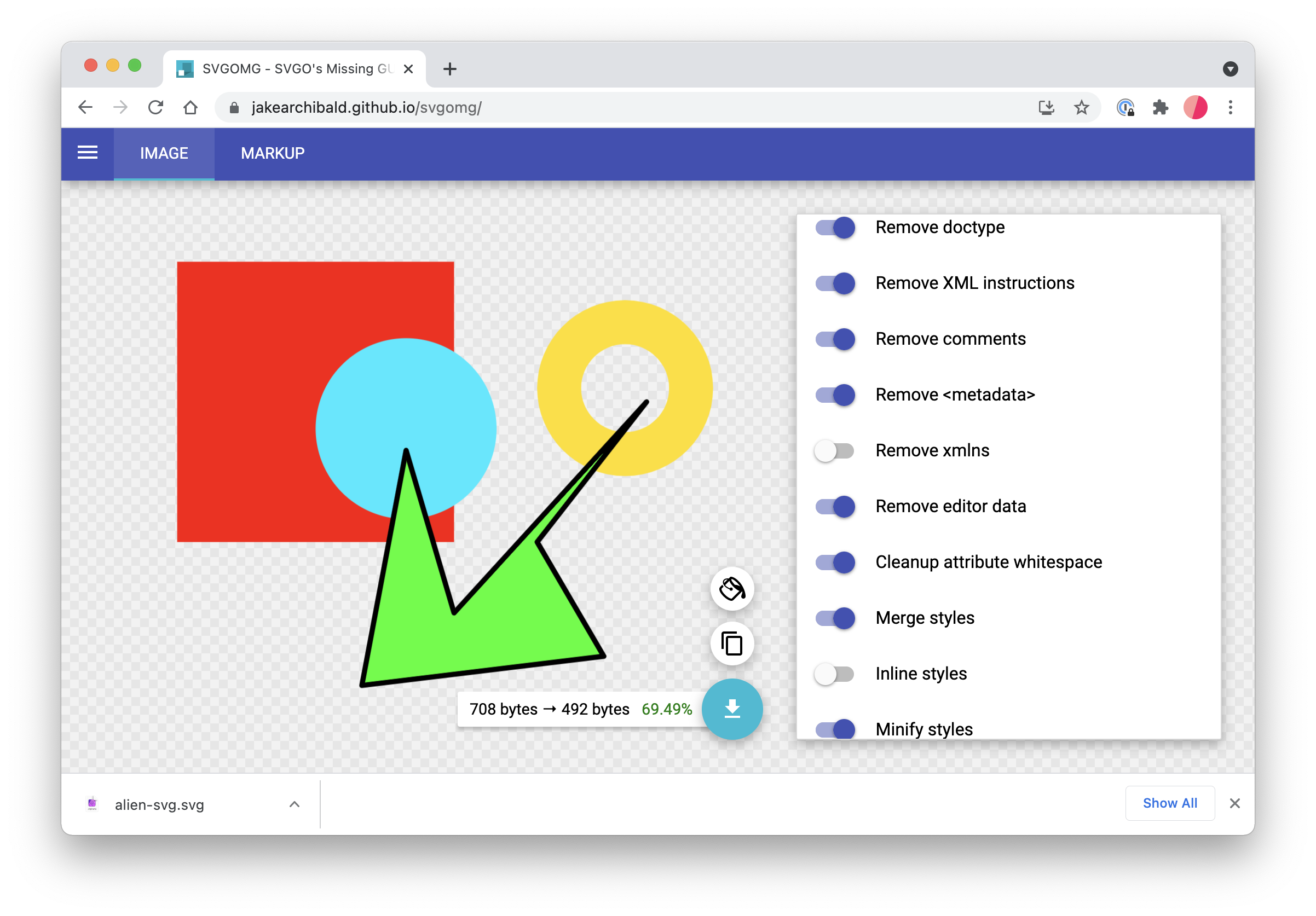Screen dimensions: 1316x916
Task: Toggle the Minify styles switch
Action: click(834, 729)
